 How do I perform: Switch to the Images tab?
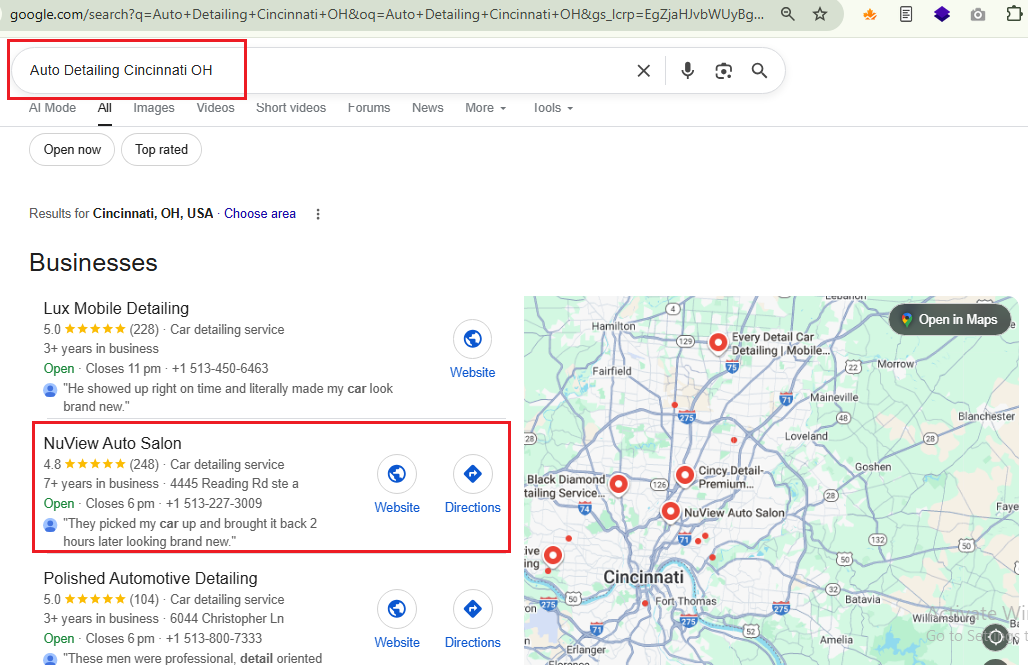click(154, 108)
